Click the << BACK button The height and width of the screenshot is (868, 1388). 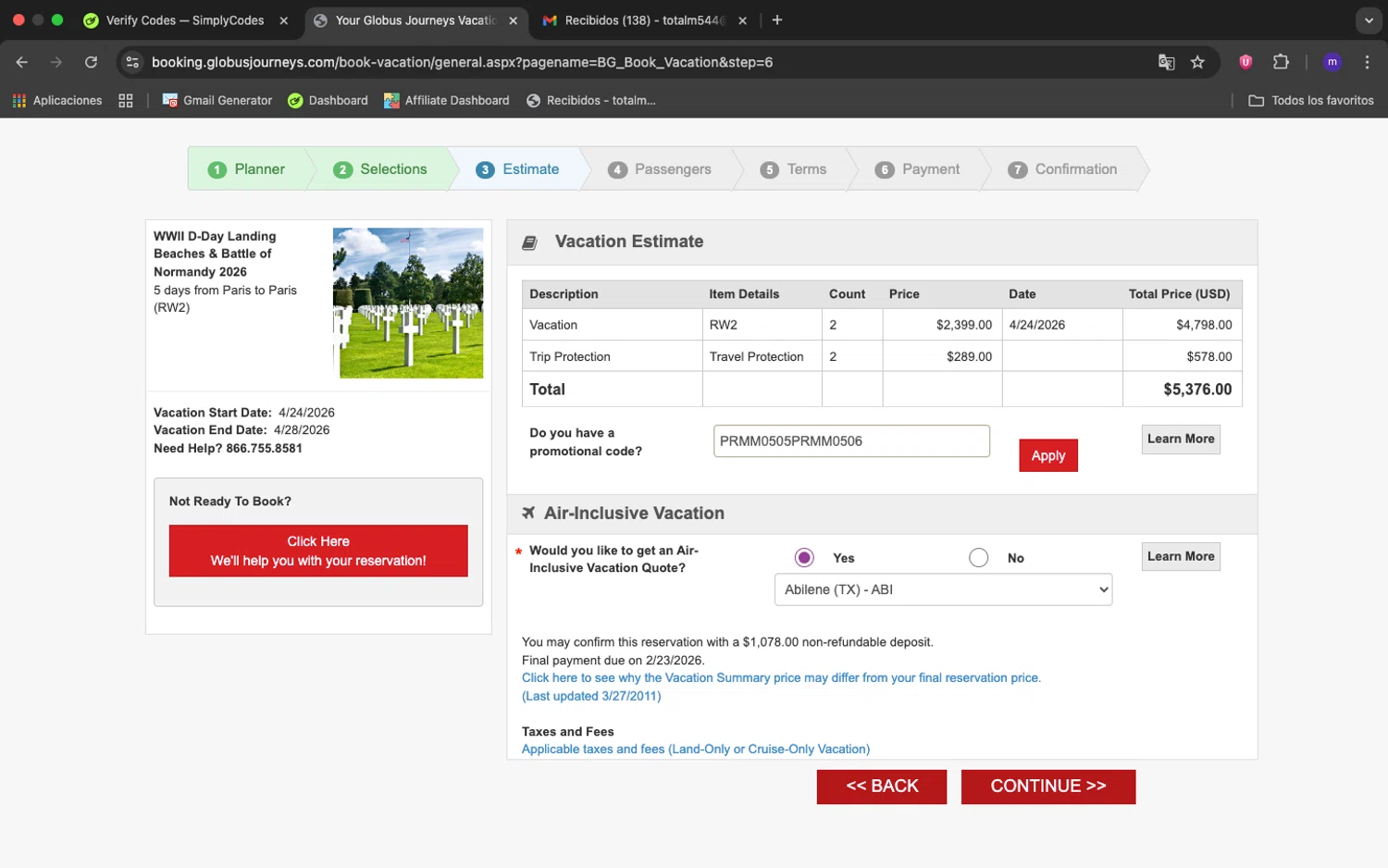point(882,787)
